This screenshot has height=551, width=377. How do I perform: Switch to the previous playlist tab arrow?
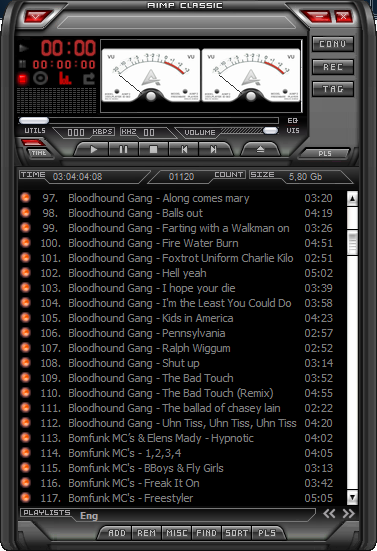click(329, 513)
